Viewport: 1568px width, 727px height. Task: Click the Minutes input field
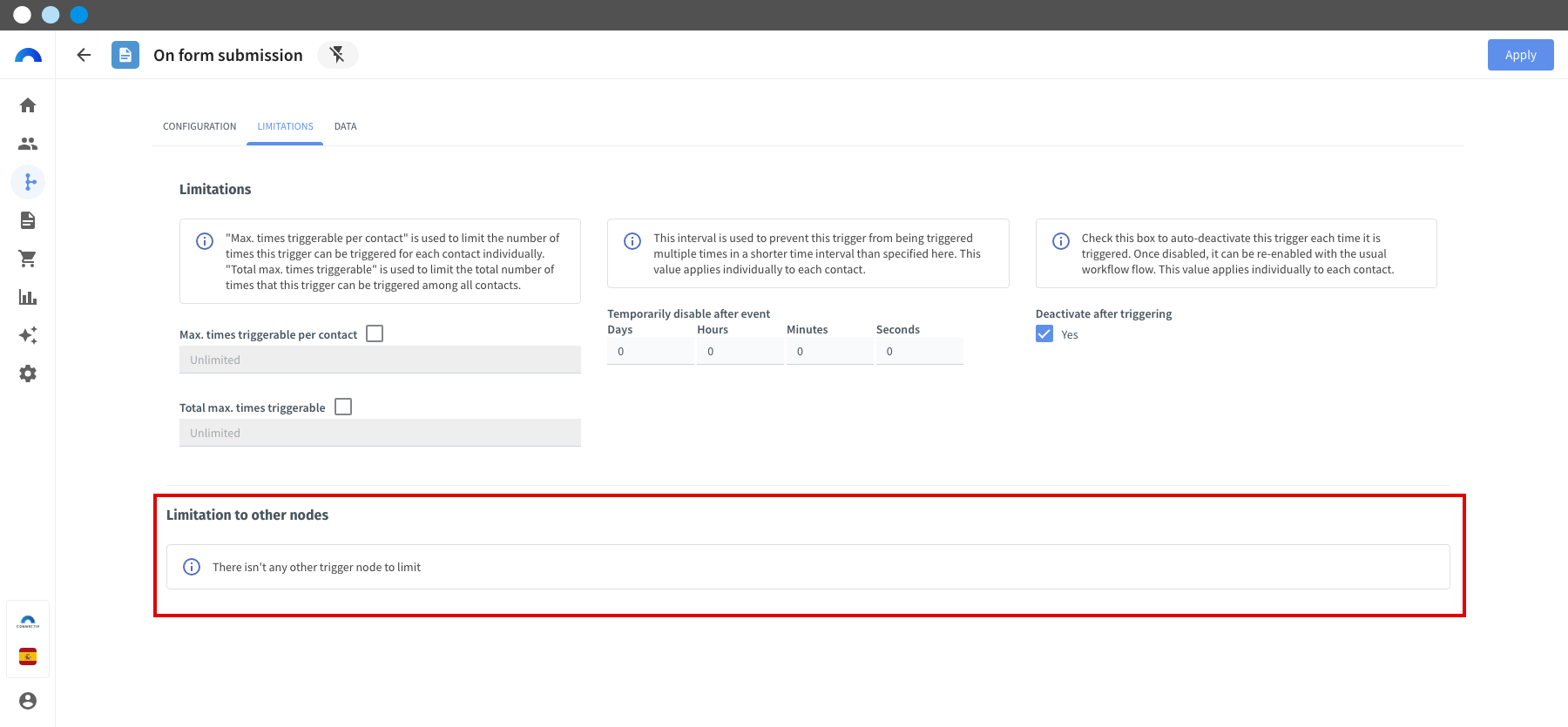click(830, 351)
